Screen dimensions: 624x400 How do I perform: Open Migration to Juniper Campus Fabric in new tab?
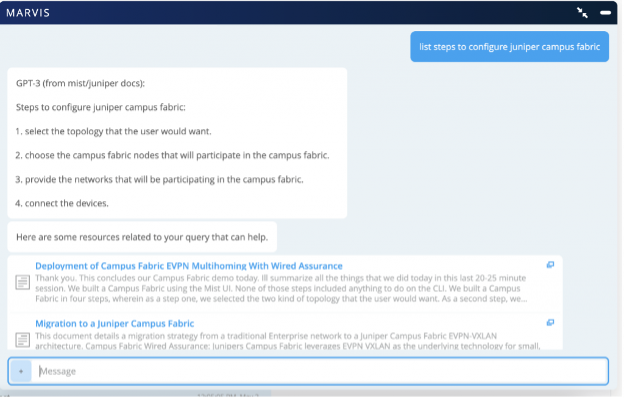(x=550, y=323)
